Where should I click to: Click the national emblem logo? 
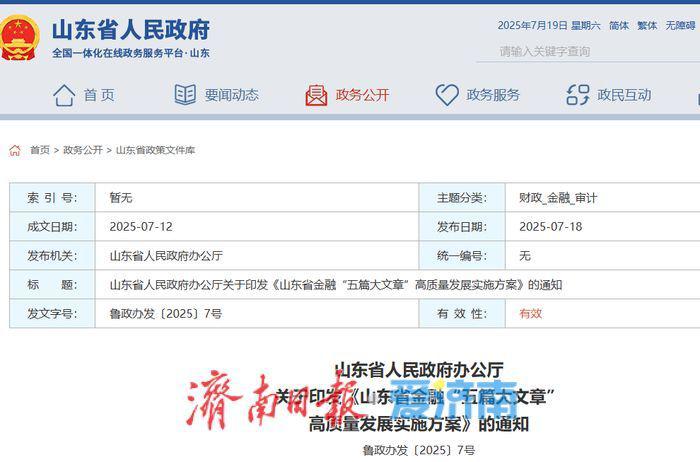pos(19,37)
